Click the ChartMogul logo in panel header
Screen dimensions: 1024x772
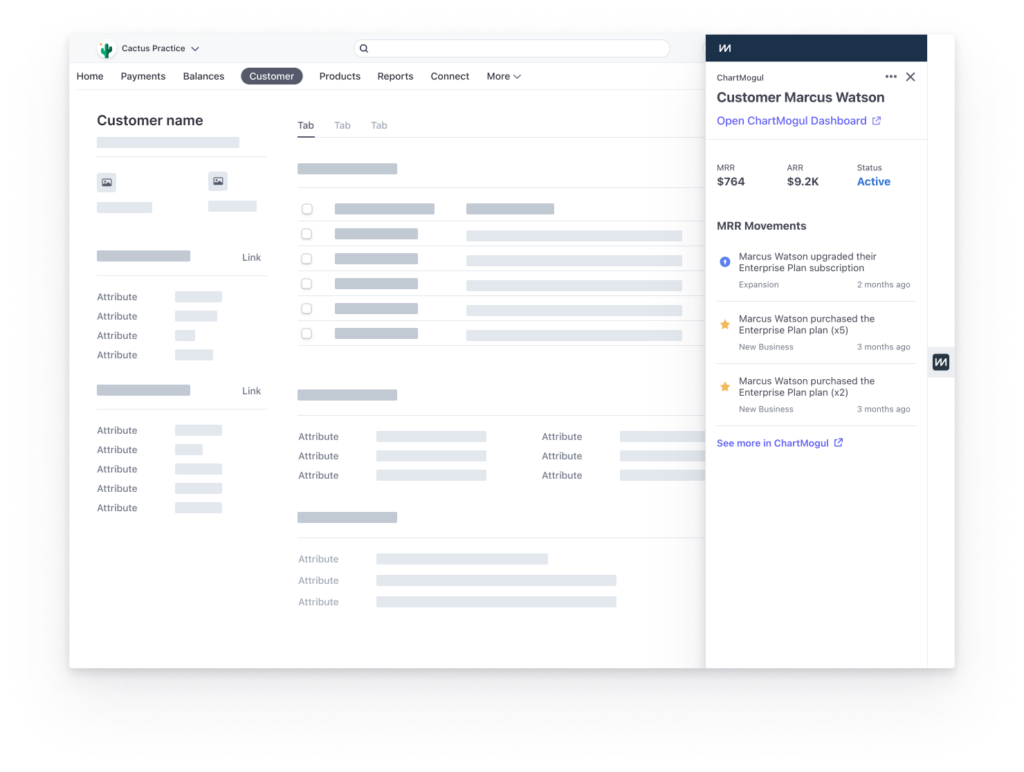(x=725, y=48)
